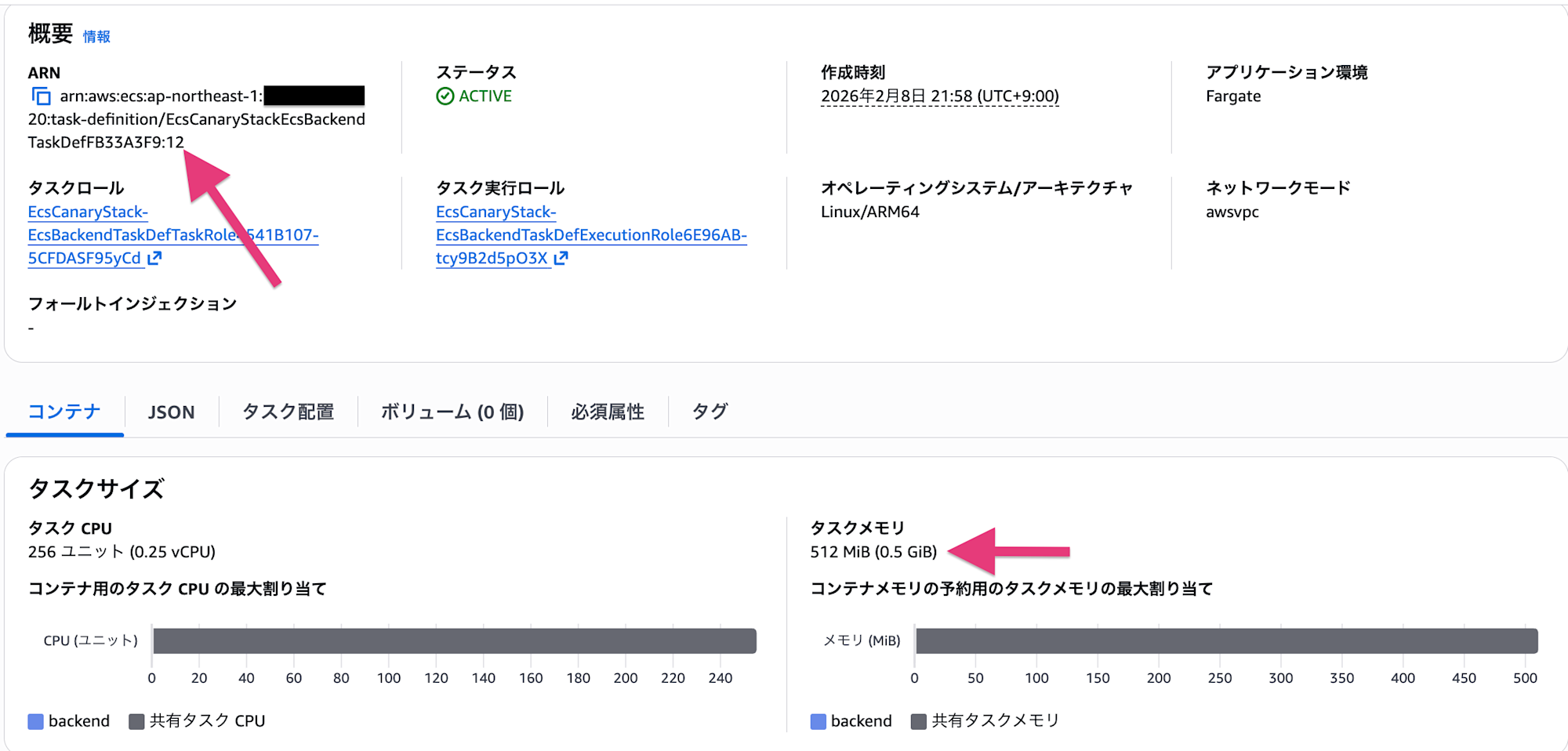
Task: Open the タスク配置 tab
Action: click(x=288, y=411)
